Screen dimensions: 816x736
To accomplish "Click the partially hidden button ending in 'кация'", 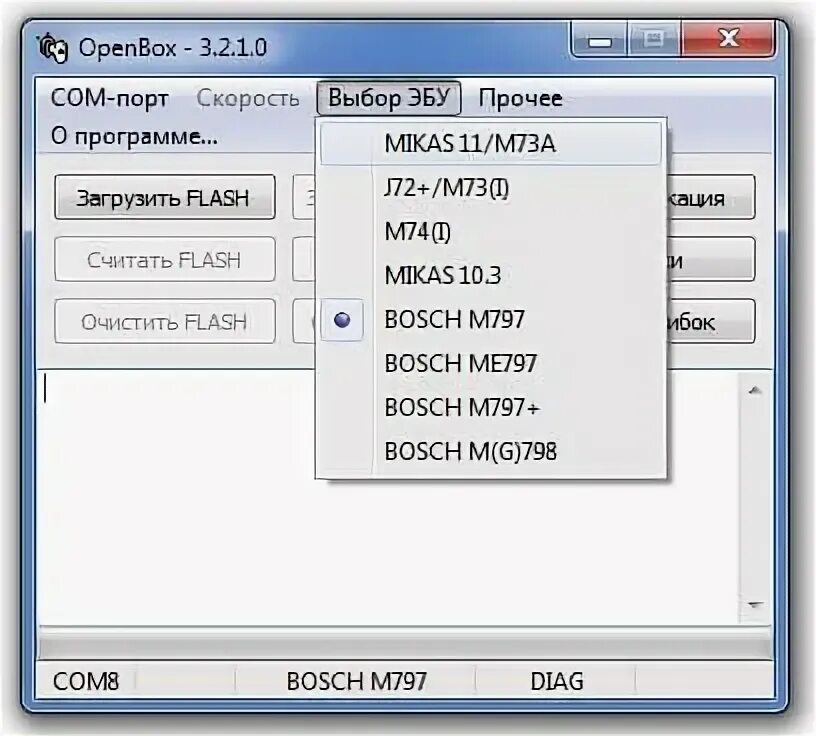I will coord(710,197).
